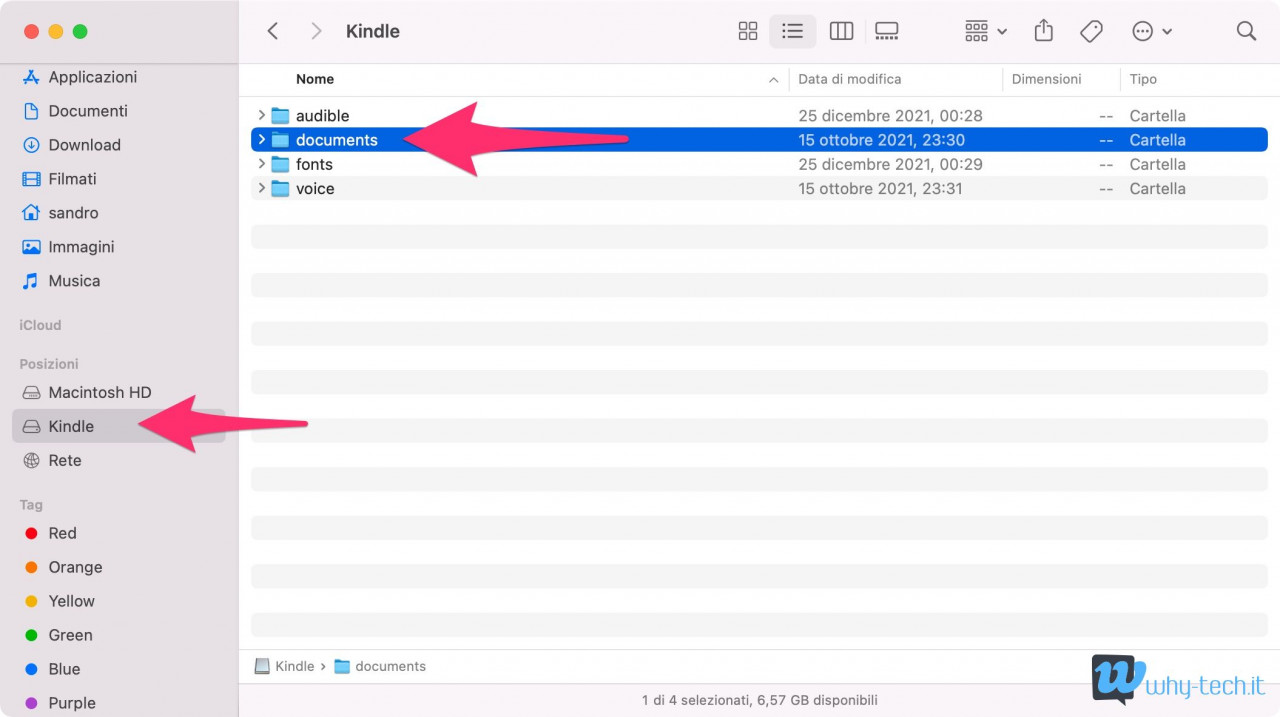Click the voice date 15 ottobre 2021, 23:31

tap(880, 188)
